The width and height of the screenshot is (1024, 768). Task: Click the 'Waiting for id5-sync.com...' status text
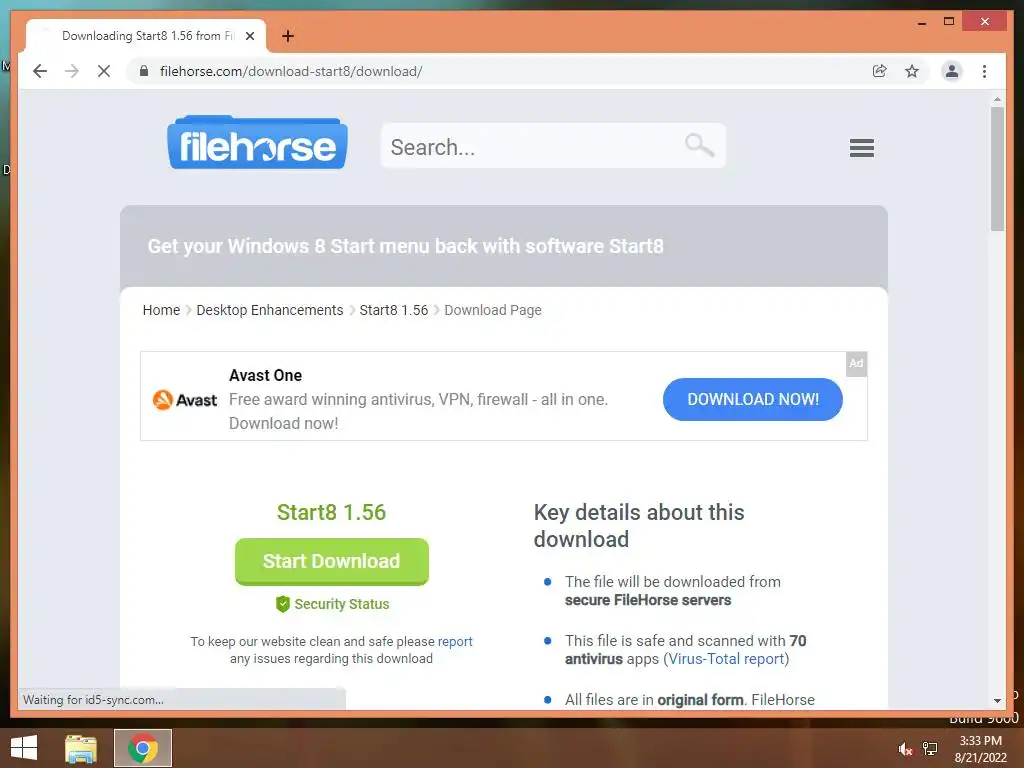pos(93,699)
